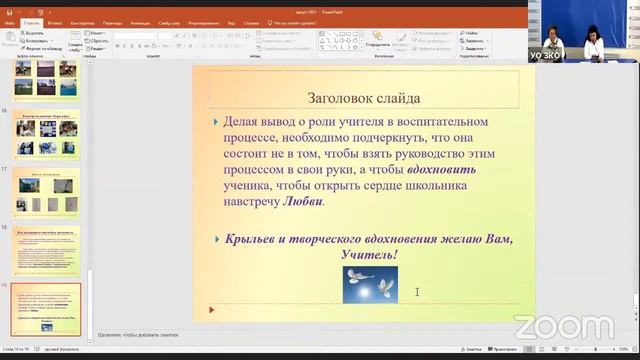Screen dimensions: 640x360
Task: Expand the Заменить dropdown arrow
Action: [x=487, y=41]
